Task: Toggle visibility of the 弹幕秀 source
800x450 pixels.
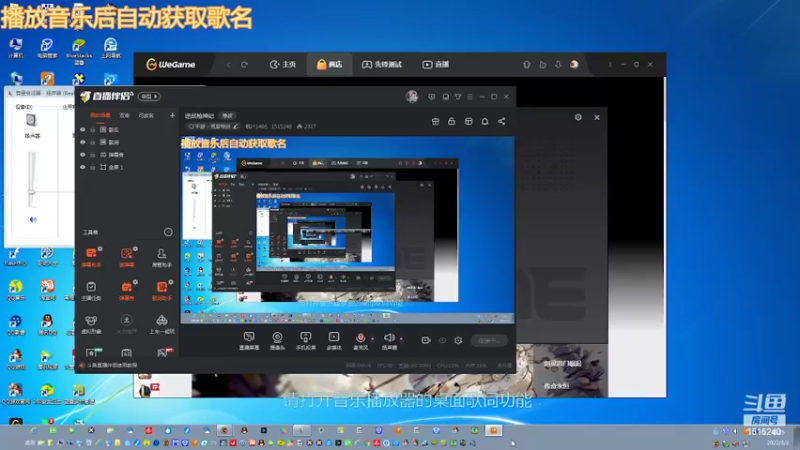Action: (x=83, y=155)
